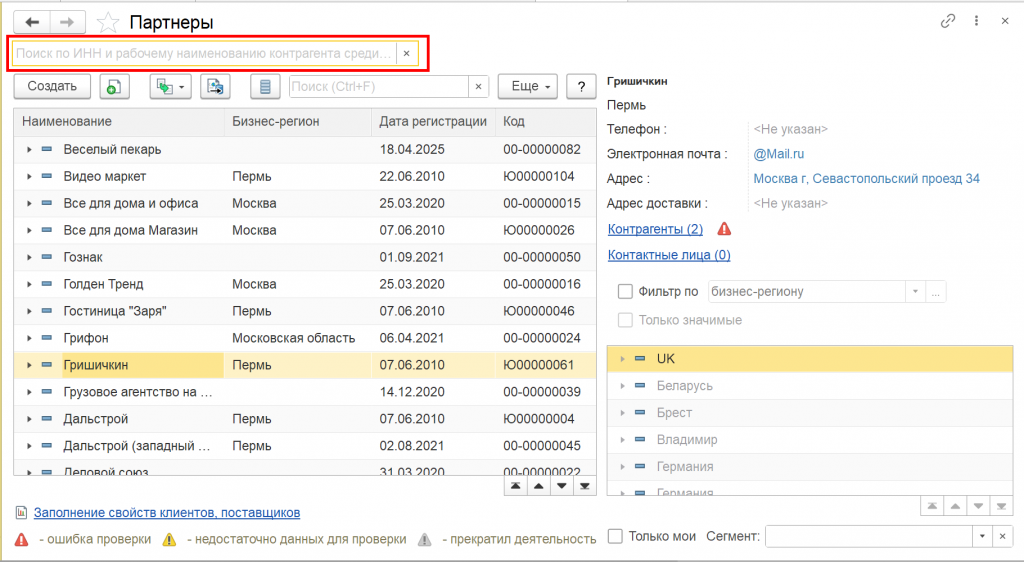Expand the Беларусь region node

point(622,386)
